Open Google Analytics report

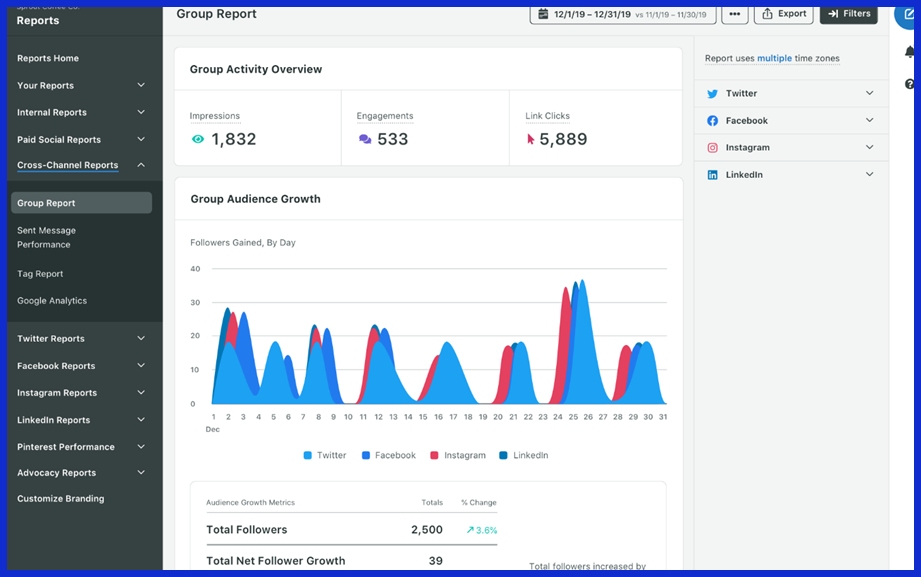[52, 300]
